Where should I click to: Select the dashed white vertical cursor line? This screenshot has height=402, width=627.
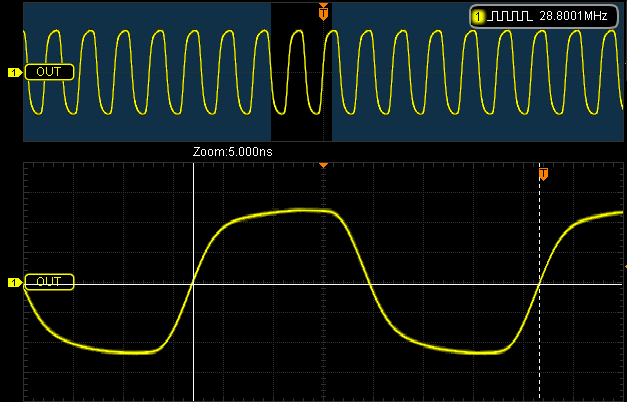pos(540,282)
